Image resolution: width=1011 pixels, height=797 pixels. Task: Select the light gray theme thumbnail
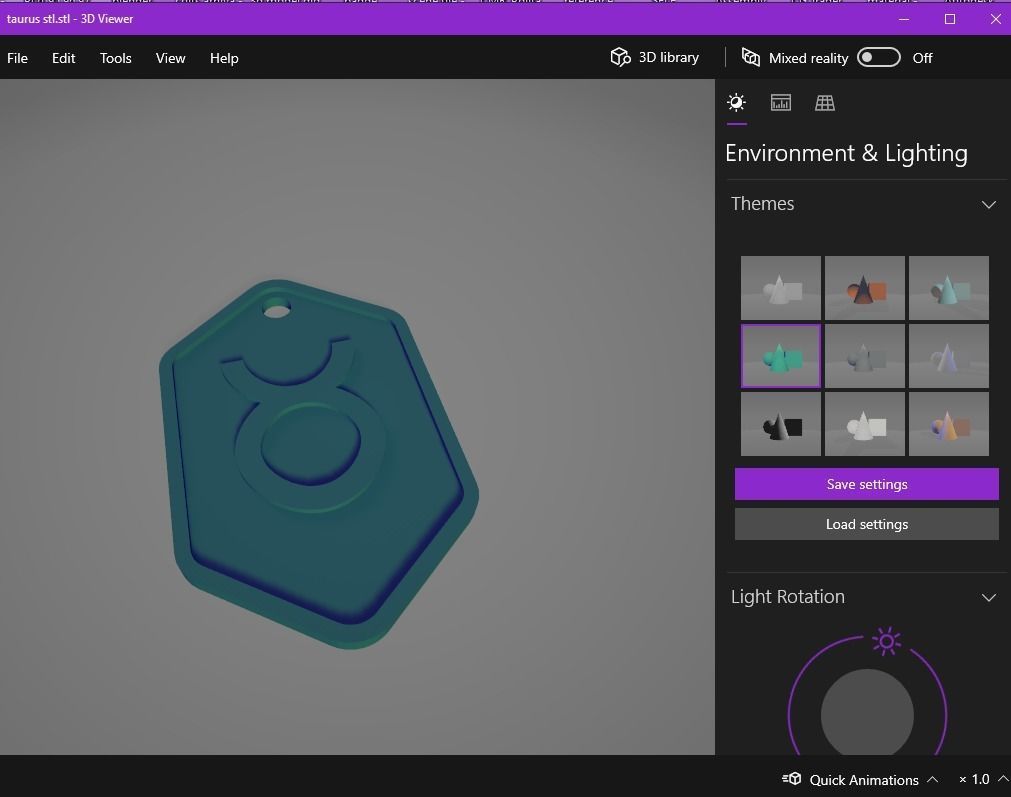781,288
